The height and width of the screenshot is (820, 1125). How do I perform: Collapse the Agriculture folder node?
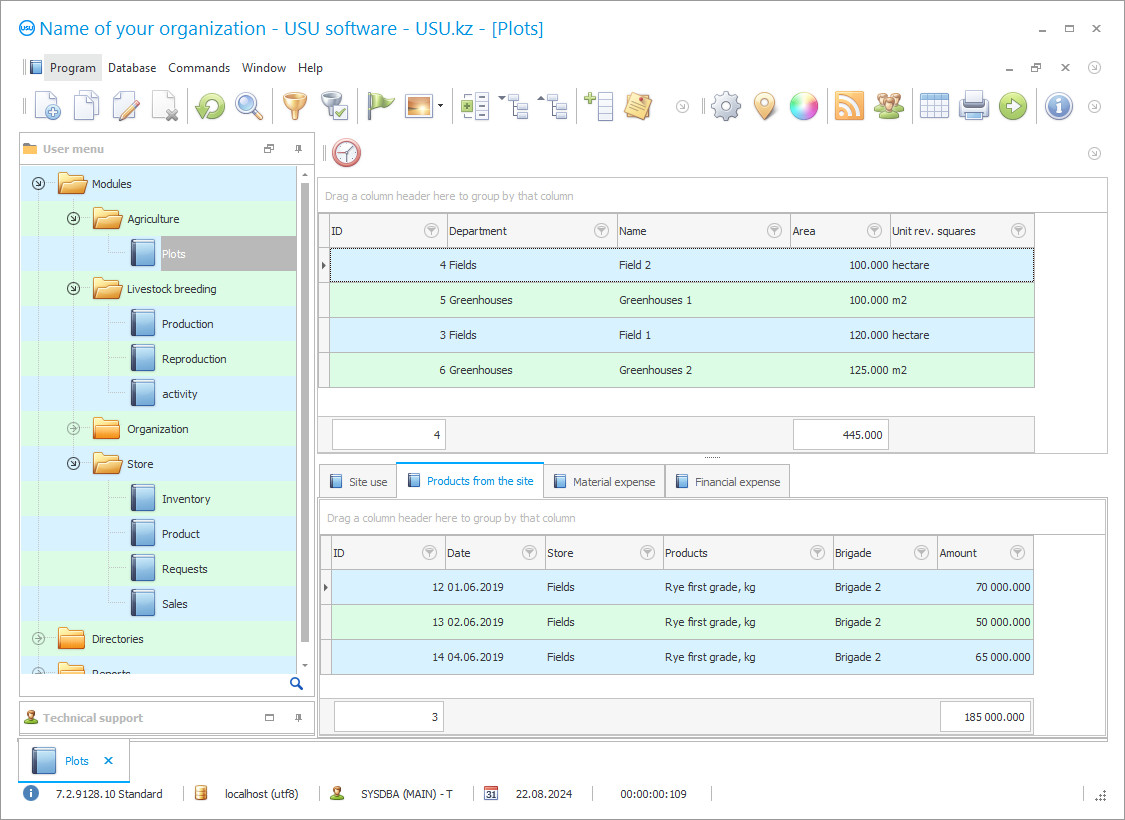(73, 219)
